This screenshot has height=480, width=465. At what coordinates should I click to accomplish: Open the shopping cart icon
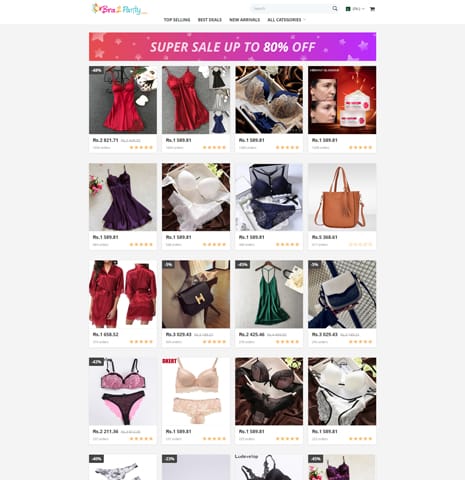[372, 9]
